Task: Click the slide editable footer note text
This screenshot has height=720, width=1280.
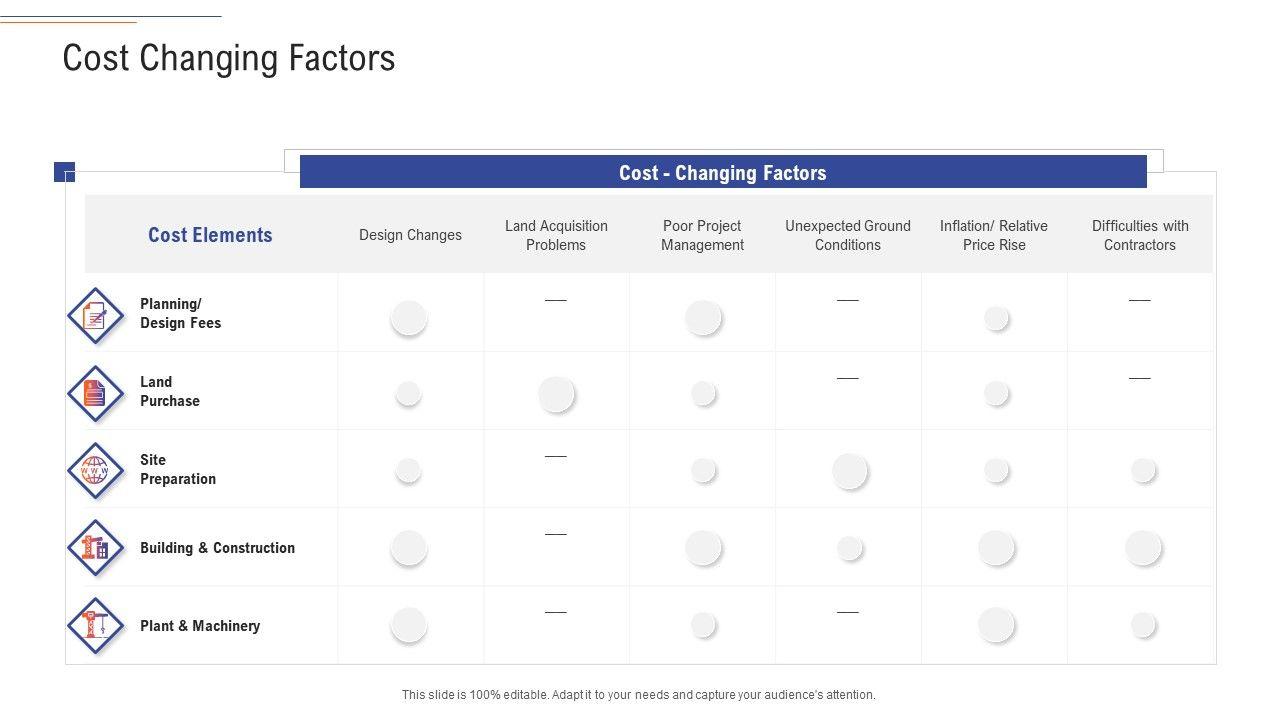Action: [638, 695]
